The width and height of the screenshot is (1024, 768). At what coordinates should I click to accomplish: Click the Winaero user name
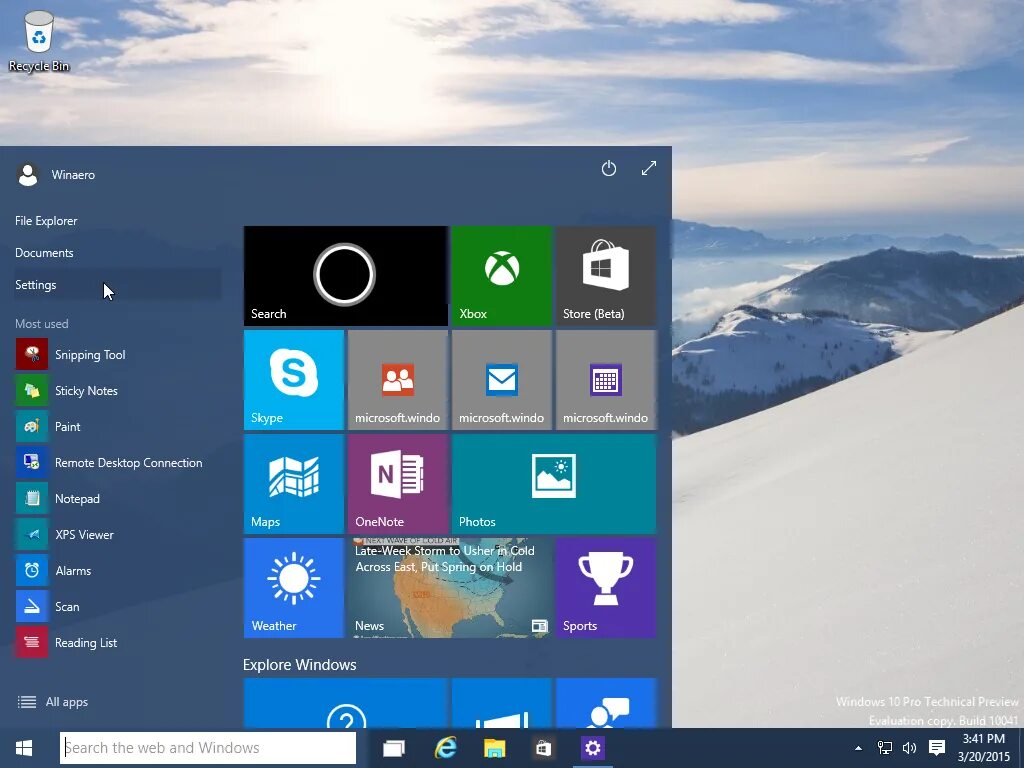point(73,175)
